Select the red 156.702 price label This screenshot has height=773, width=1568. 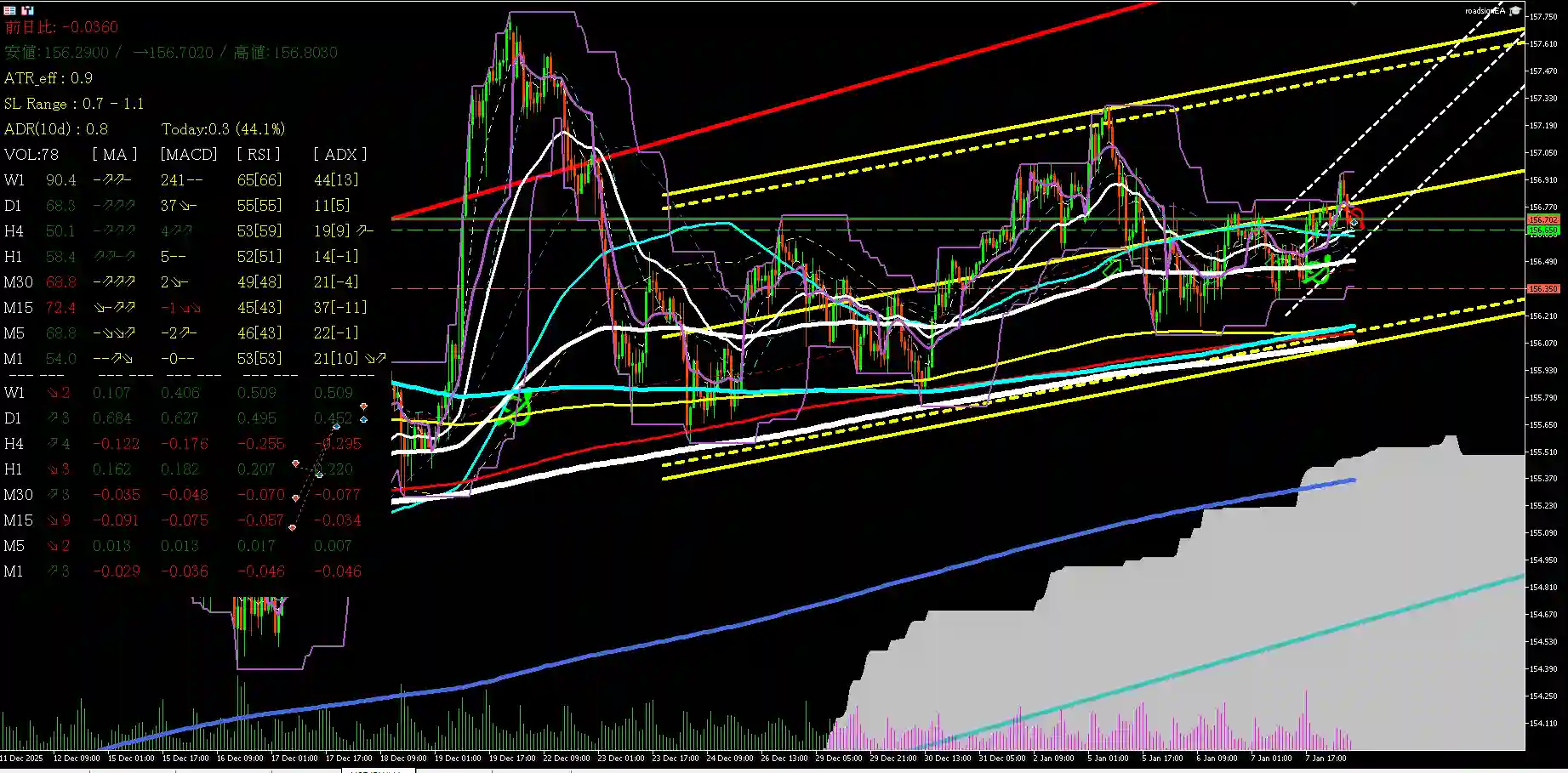pos(1543,220)
